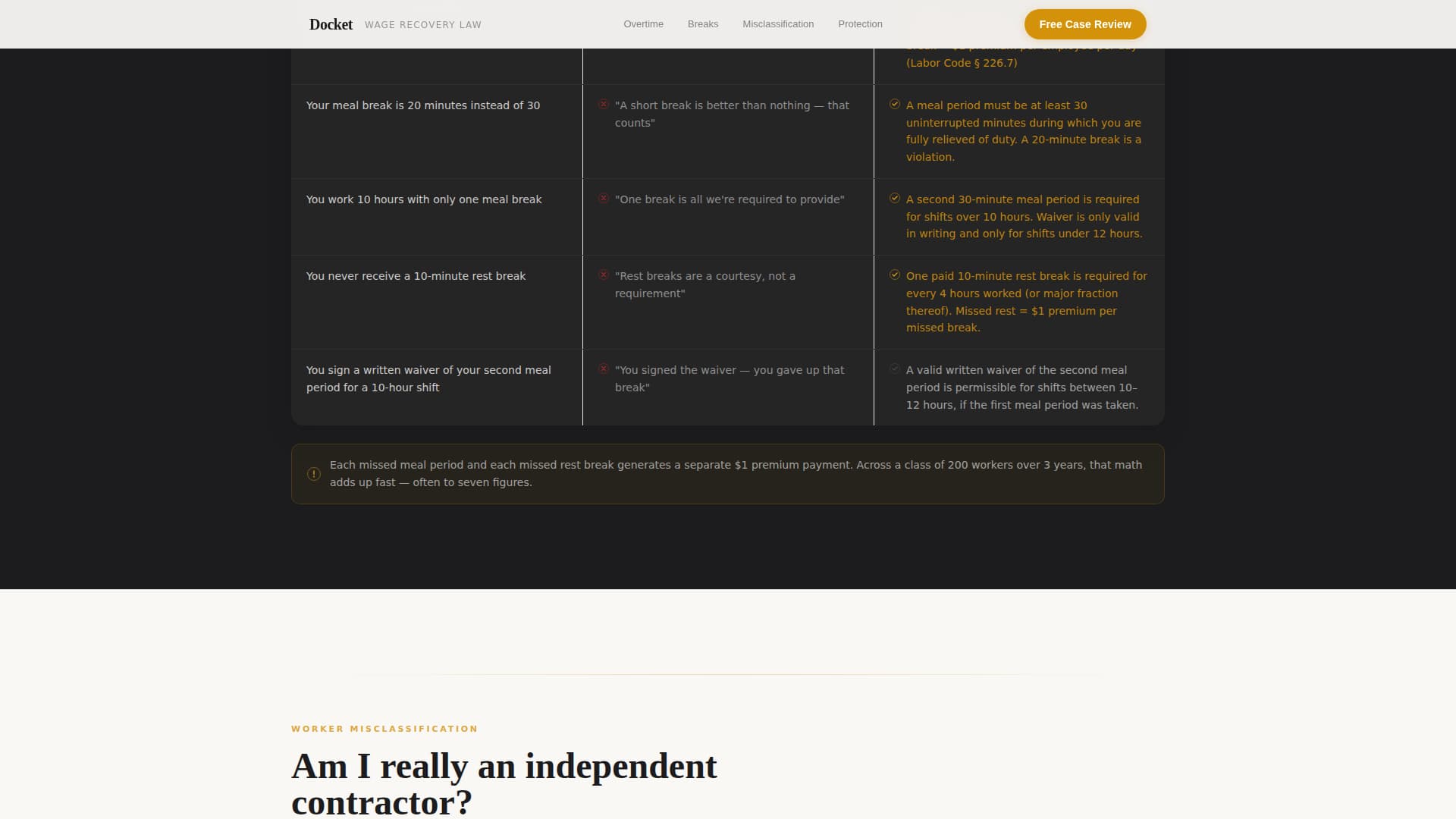
Task: Click the check icon by the valid written waiver rule
Action: (x=895, y=369)
